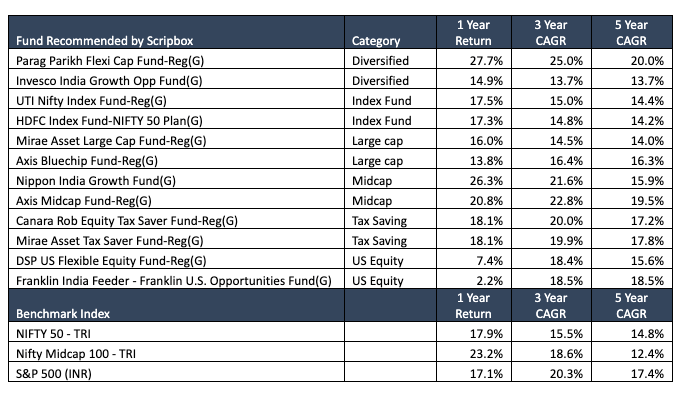Viewport: 680px width, 393px height.
Task: Select the Axis Midcap Fund-Reg(G) cell
Action: (x=176, y=199)
